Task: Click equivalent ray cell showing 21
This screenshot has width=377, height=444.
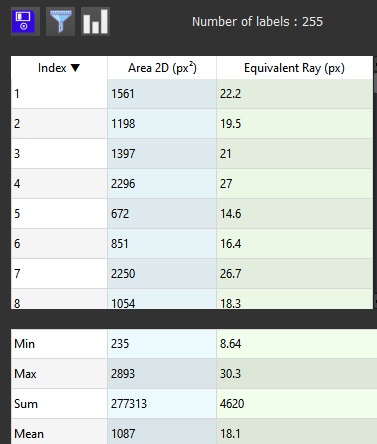Action: click(x=295, y=154)
